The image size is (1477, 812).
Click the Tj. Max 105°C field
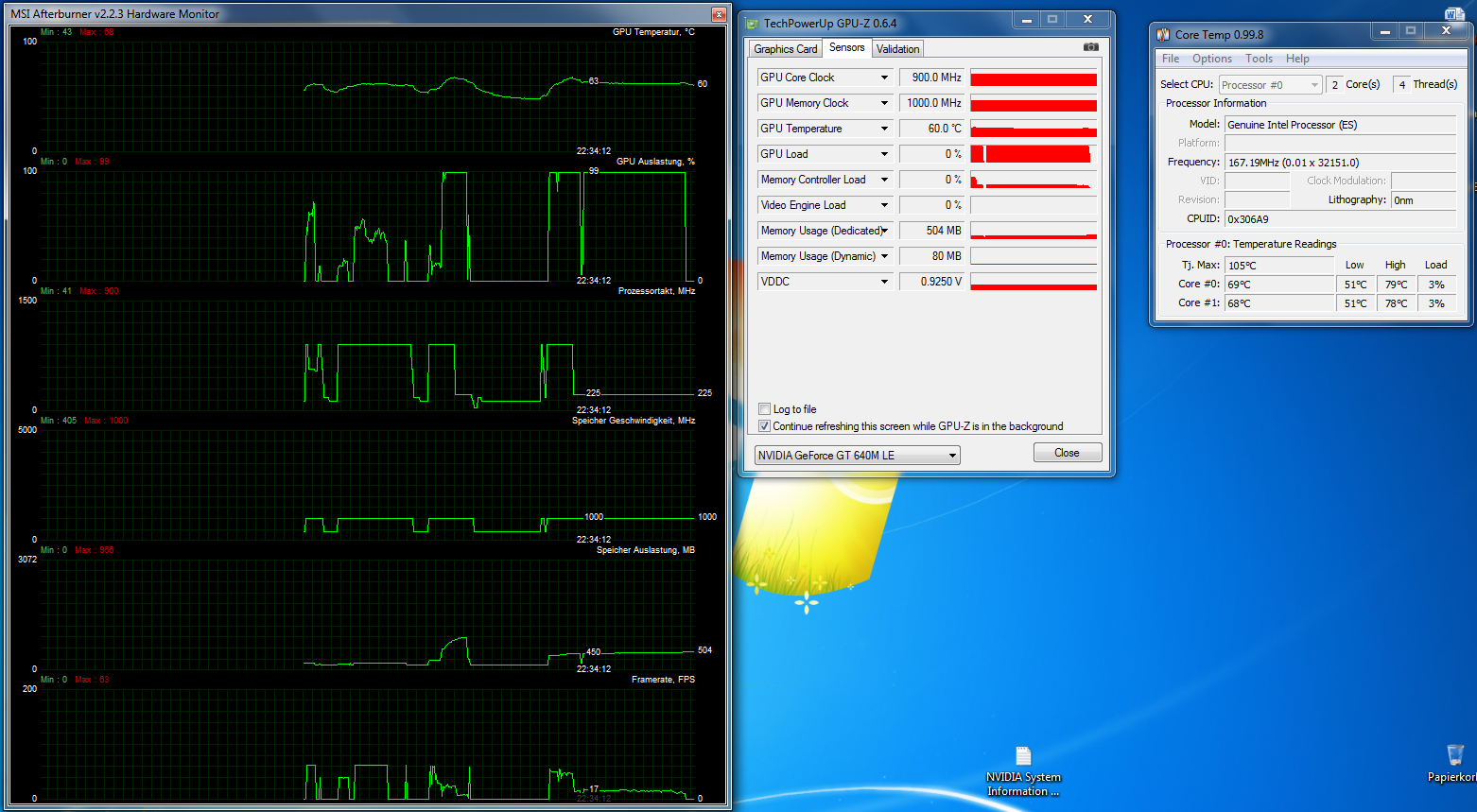[1279, 266]
